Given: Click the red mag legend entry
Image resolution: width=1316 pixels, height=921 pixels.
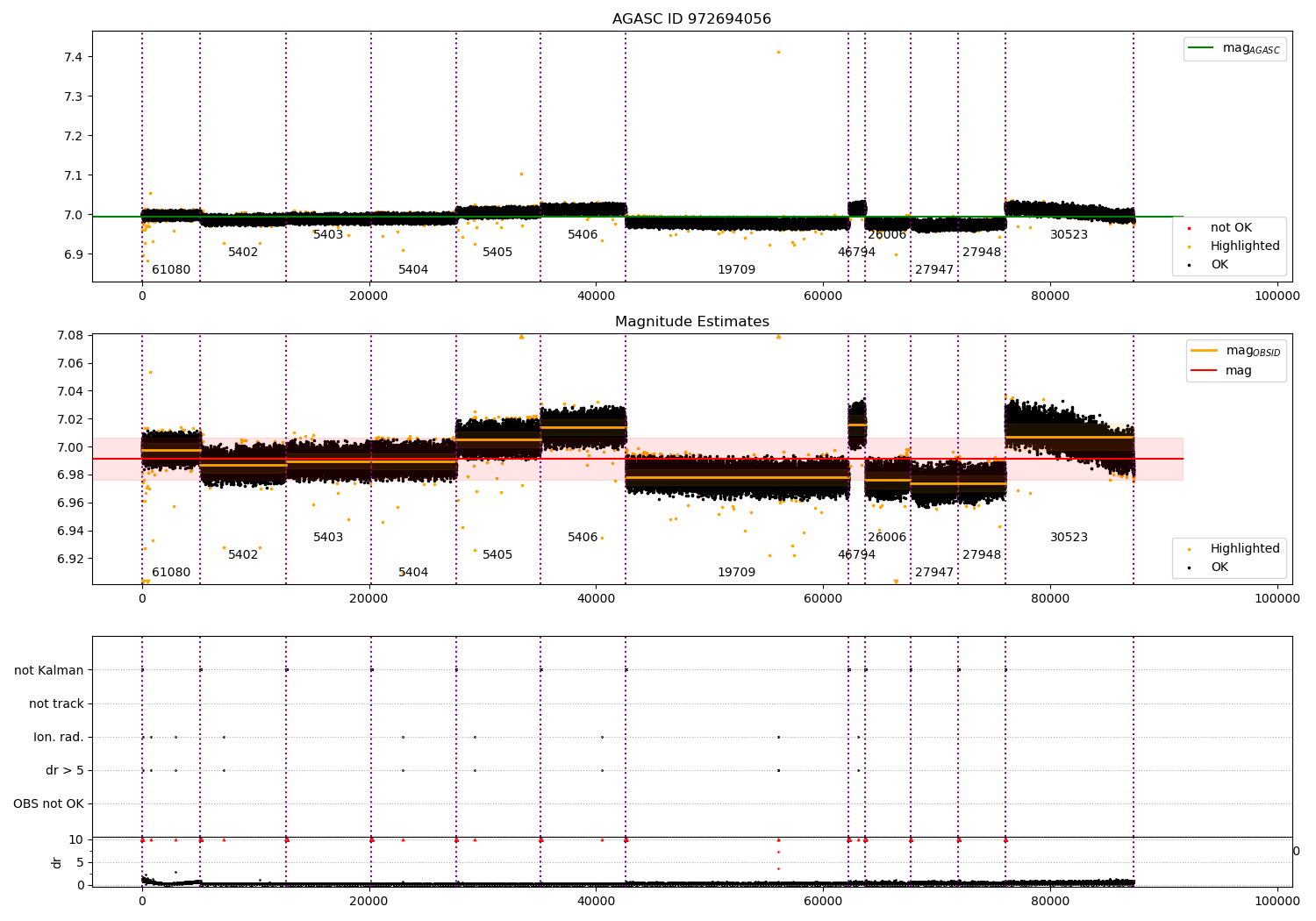Looking at the screenshot, I should pos(1221,370).
